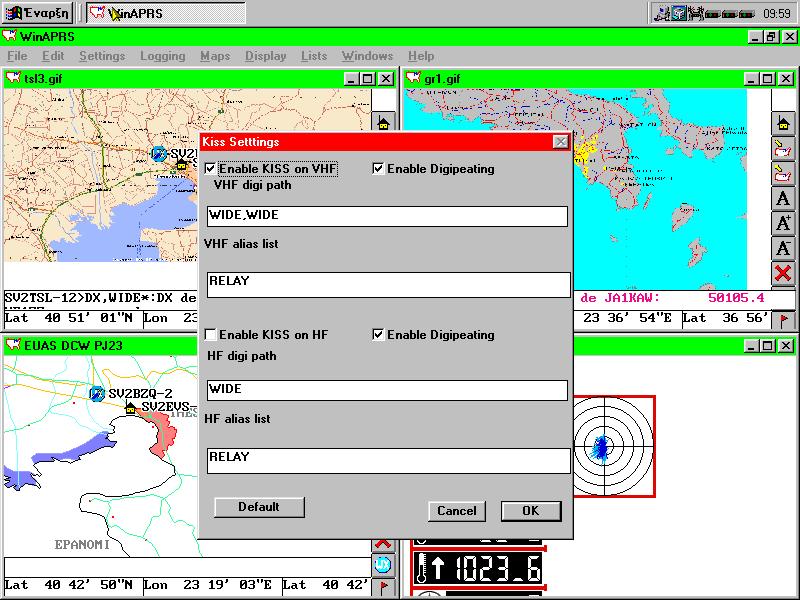
Task: Click the gr1.gif window title icon
Action: [x=413, y=79]
